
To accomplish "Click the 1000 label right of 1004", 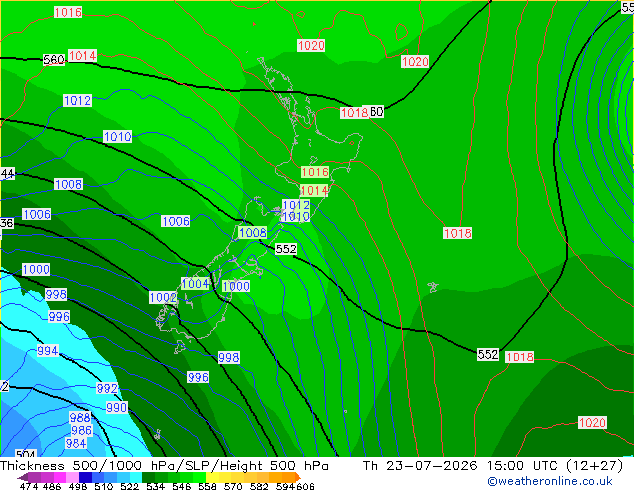I will (x=236, y=286).
